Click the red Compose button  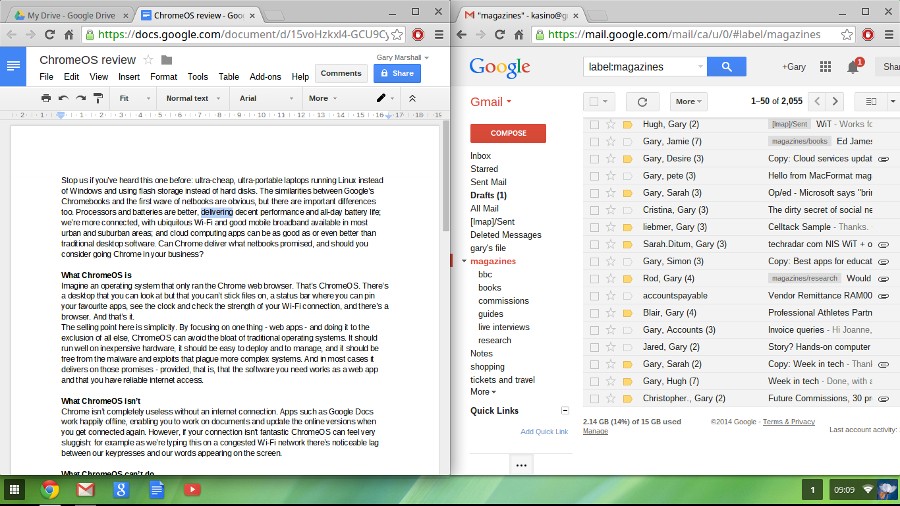[507, 133]
